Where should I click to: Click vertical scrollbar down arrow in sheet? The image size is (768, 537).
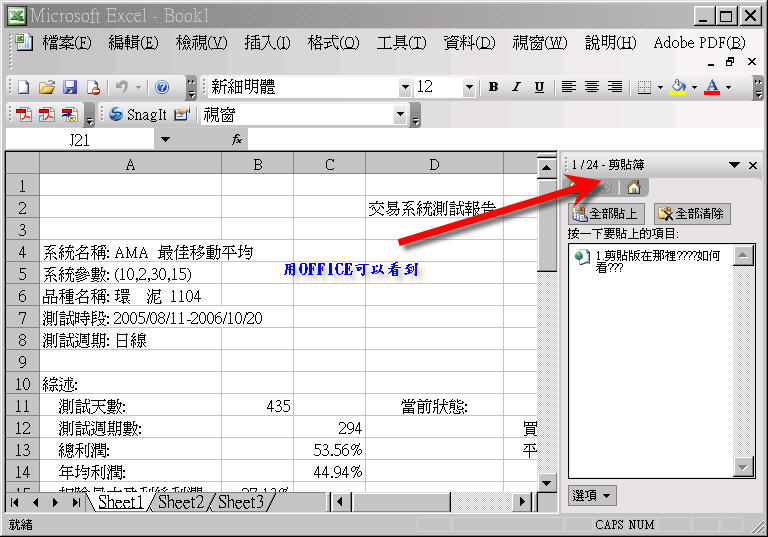pyautogui.click(x=546, y=483)
